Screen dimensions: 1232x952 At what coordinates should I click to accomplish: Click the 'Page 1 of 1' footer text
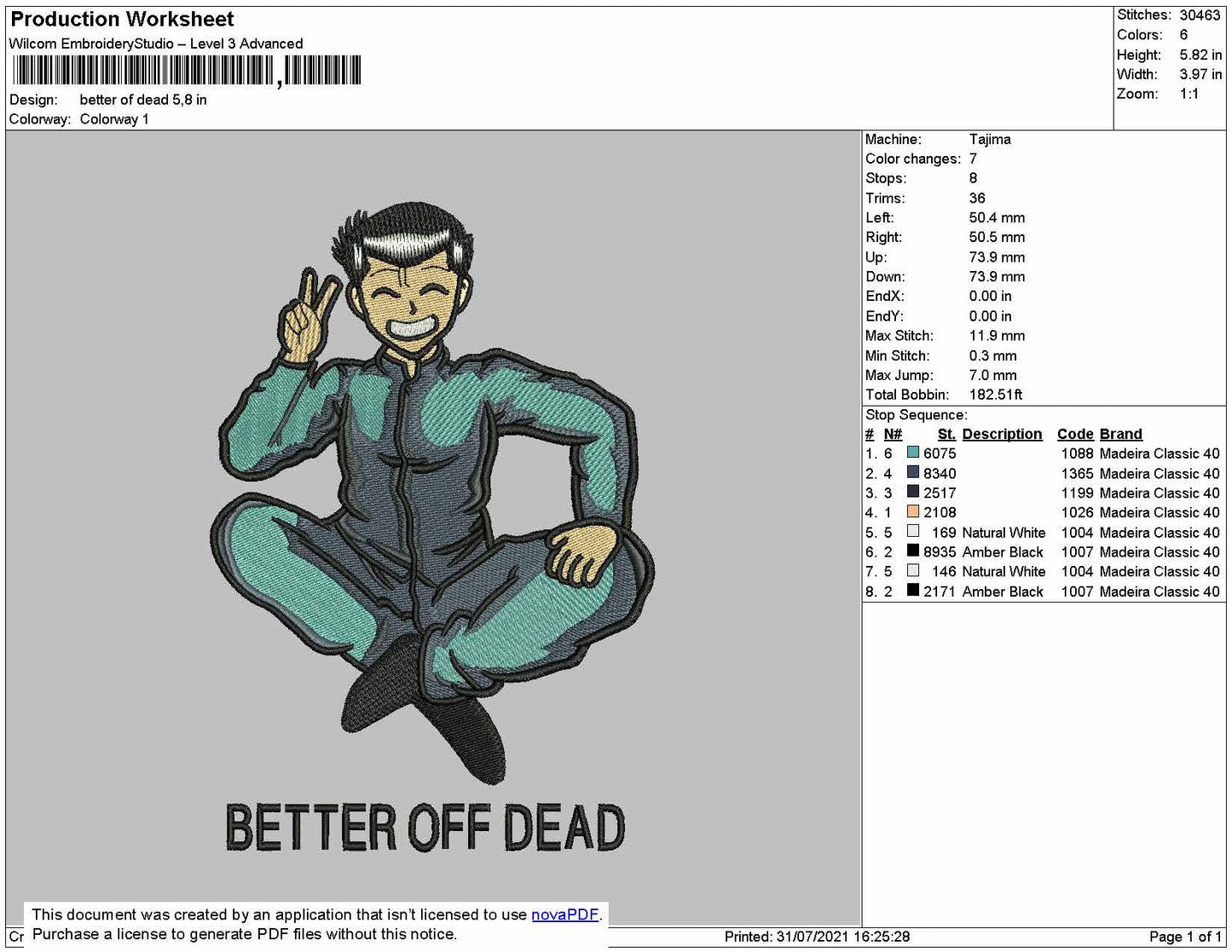1185,937
